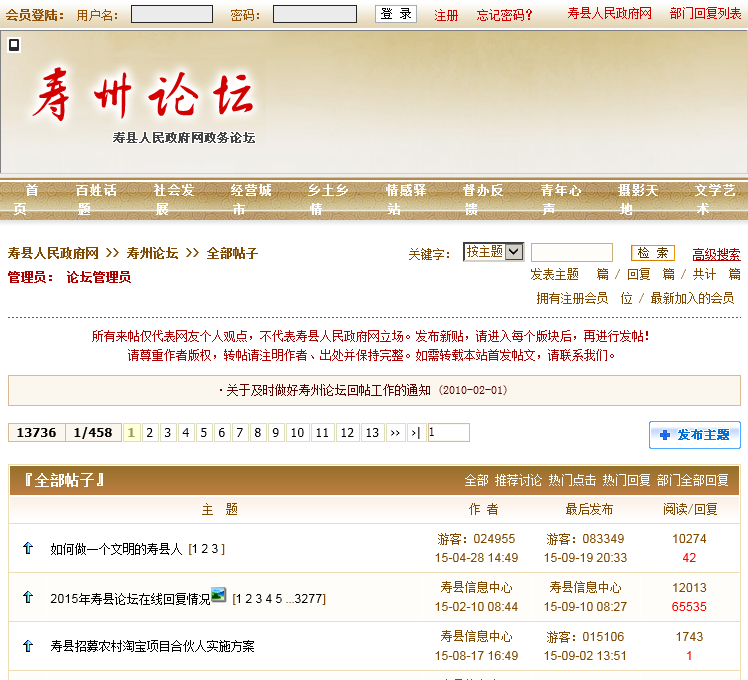Click the pinned arrow icon beside 寿县招募农村淘宝项目合伙人实施方案
748x680 pixels.
point(28,646)
